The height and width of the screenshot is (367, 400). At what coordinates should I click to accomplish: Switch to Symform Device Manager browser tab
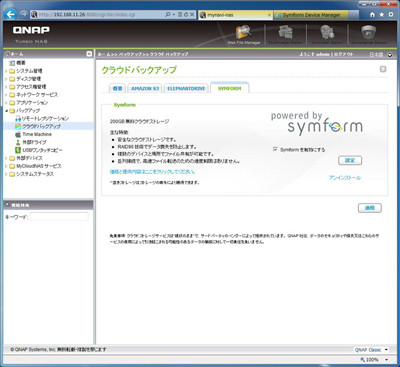tap(311, 15)
